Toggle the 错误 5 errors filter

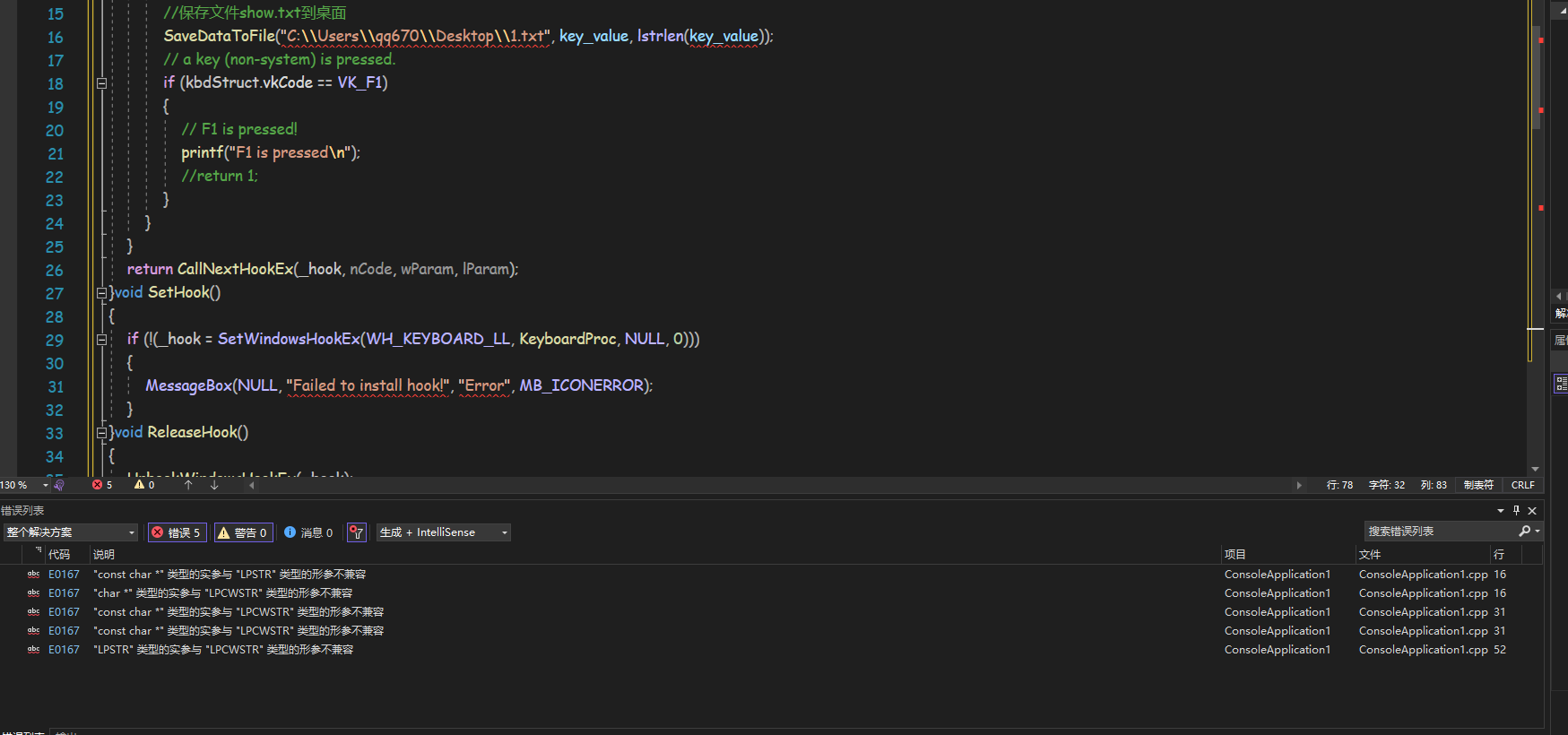pyautogui.click(x=178, y=532)
